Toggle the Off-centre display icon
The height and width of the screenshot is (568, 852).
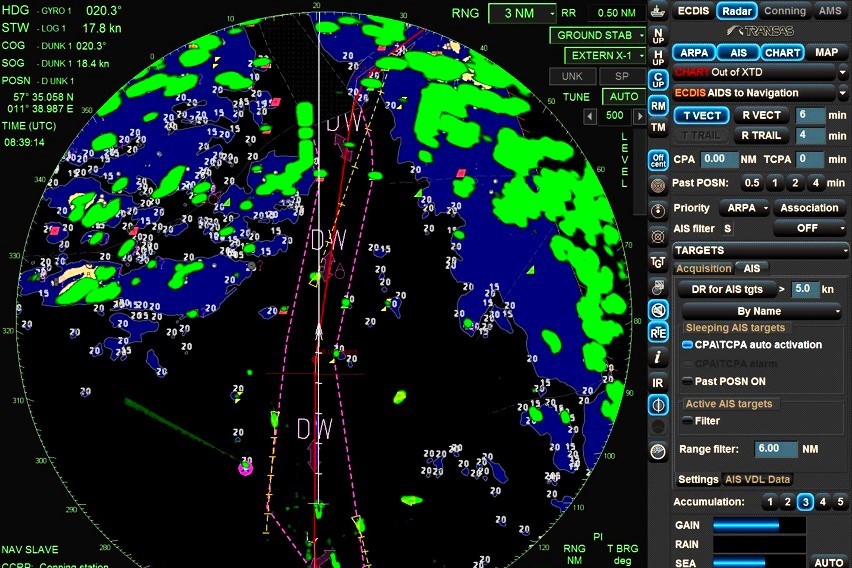click(x=658, y=159)
